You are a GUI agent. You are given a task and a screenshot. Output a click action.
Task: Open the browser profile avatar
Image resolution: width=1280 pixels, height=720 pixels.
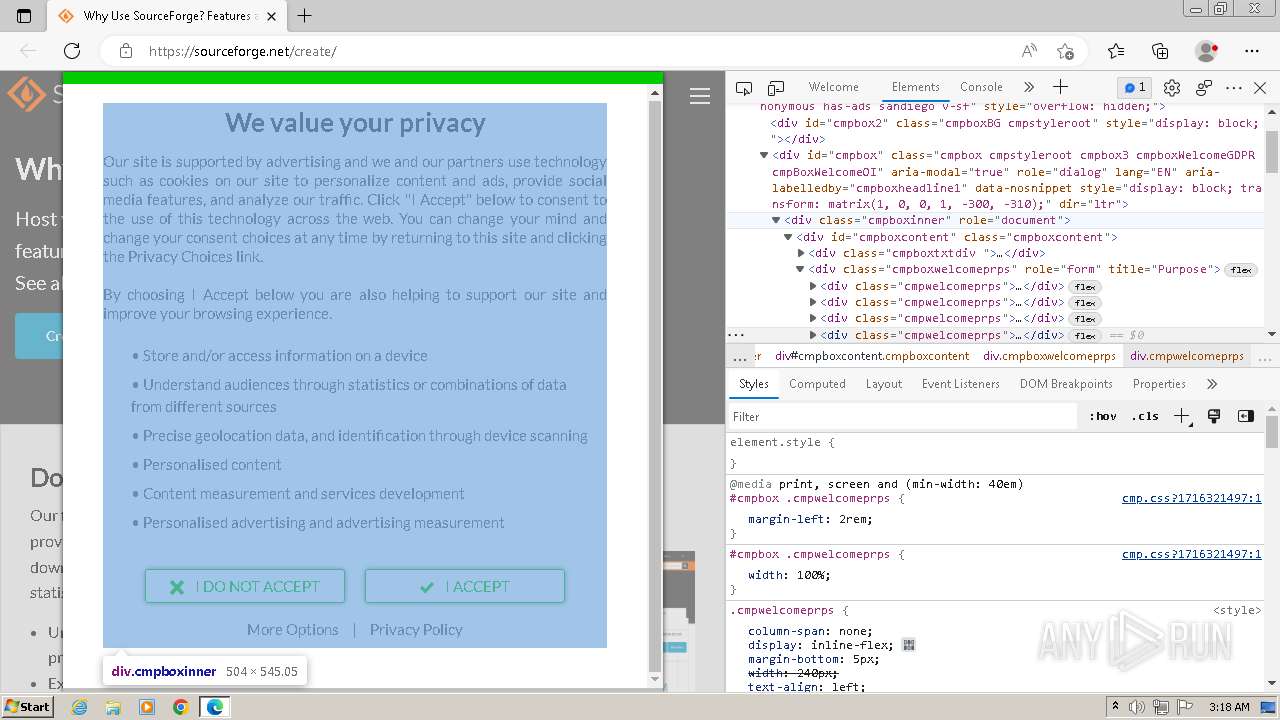pyautogui.click(x=1207, y=51)
